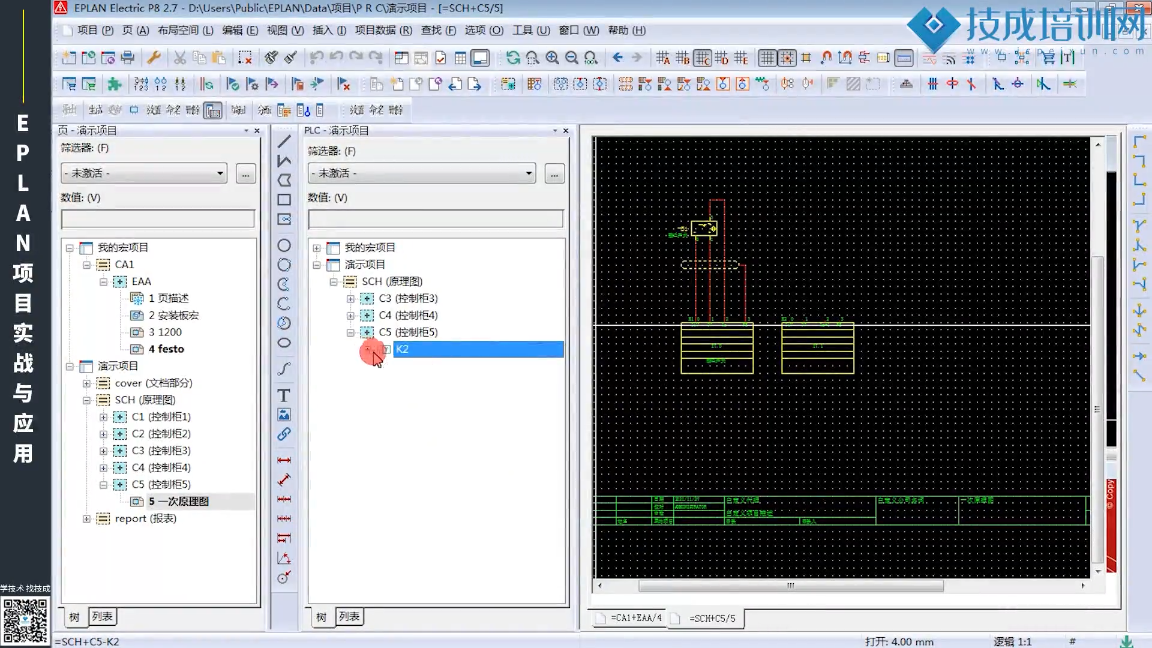Click the filter browse button in PLC navigator
1152x648 pixels.
[555, 174]
